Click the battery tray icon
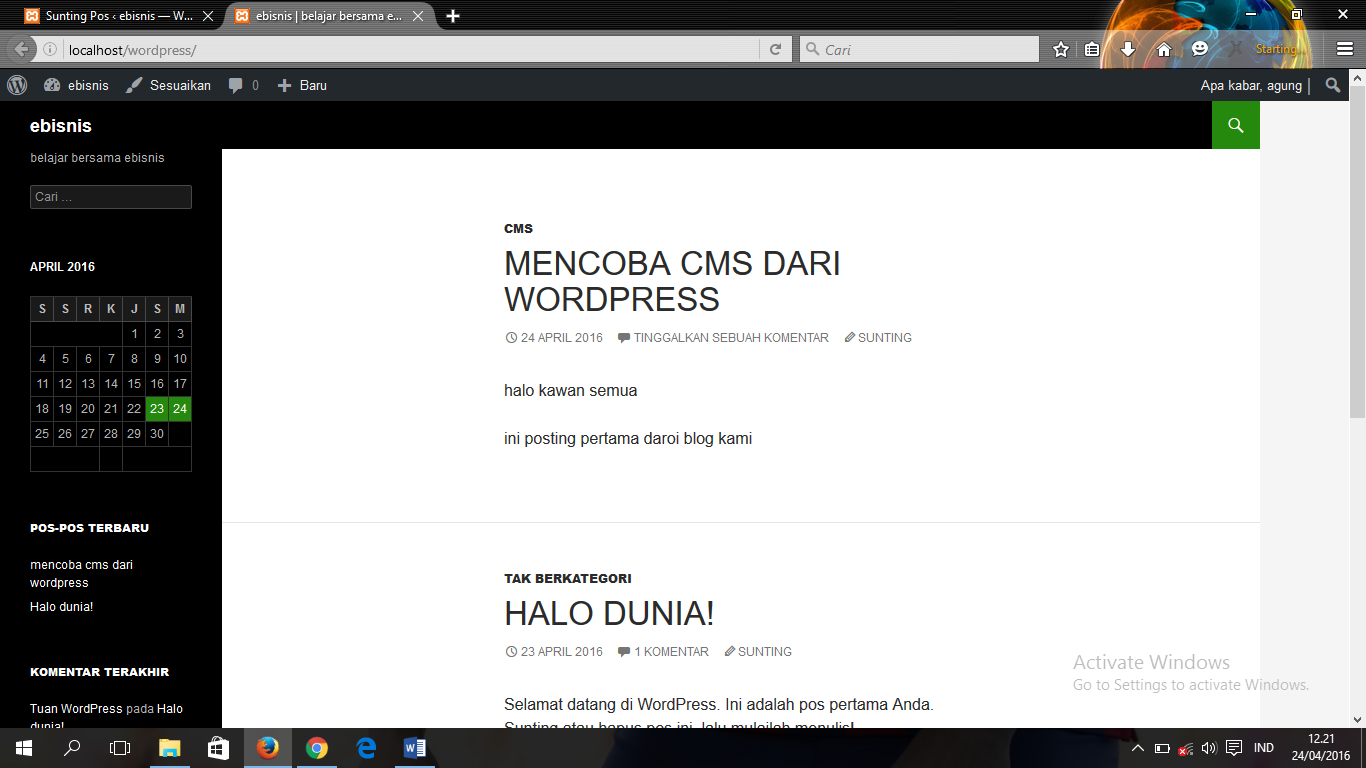Viewport: 1366px width, 768px height. click(1162, 748)
